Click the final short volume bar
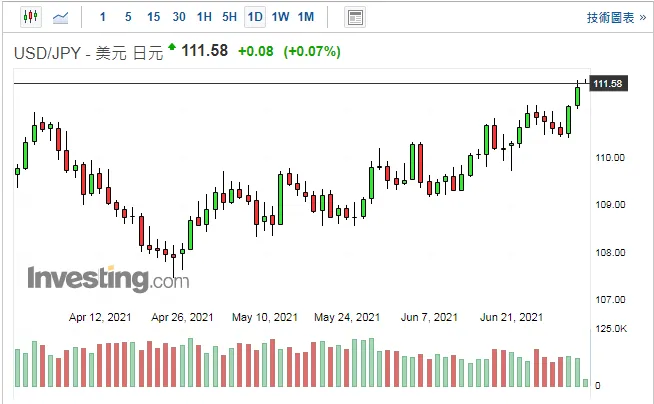 (x=586, y=383)
